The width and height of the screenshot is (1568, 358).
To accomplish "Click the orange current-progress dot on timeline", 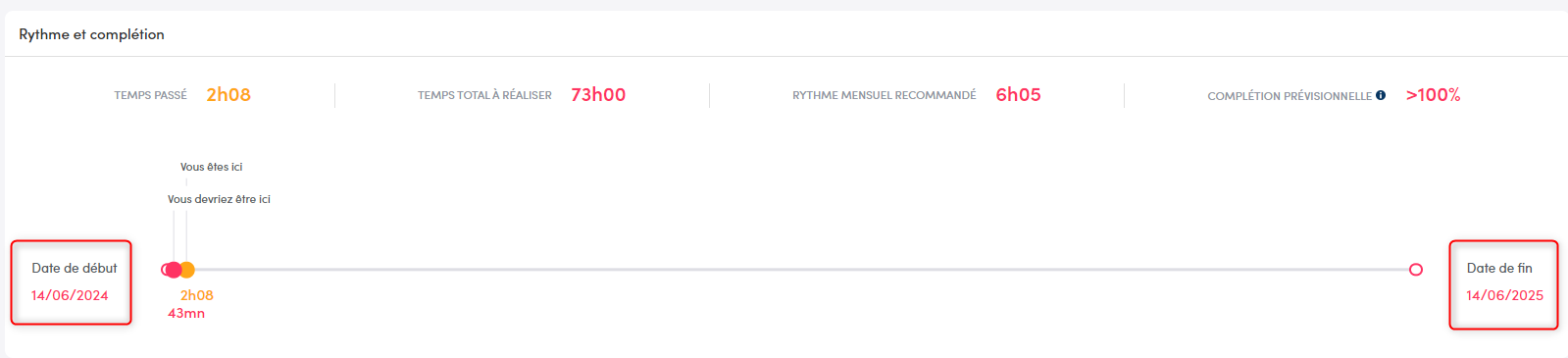I will 187,270.
